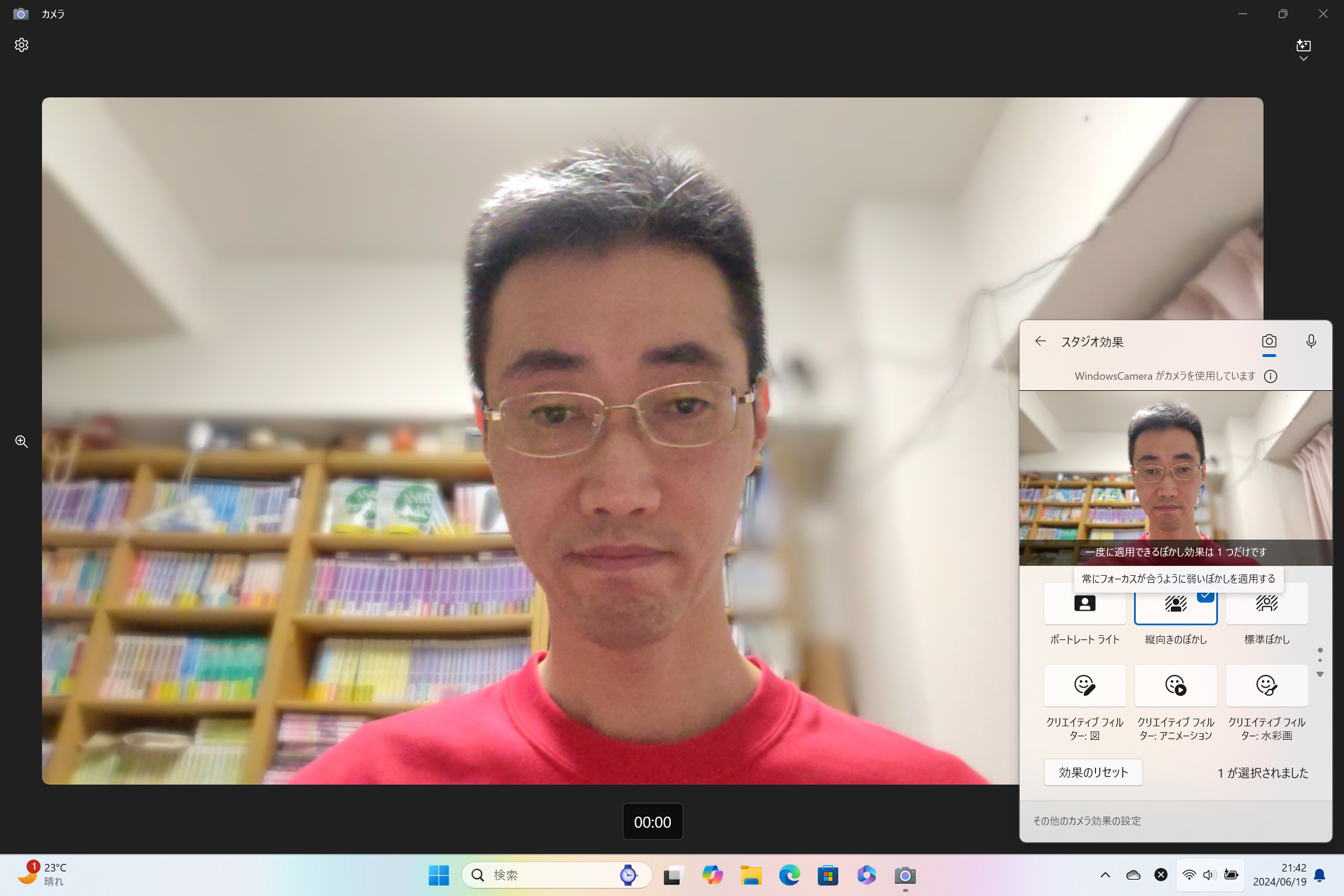The width and height of the screenshot is (1344, 896).
Task: Toggle クリエイティブ フィルター: 図
Action: point(1084,686)
